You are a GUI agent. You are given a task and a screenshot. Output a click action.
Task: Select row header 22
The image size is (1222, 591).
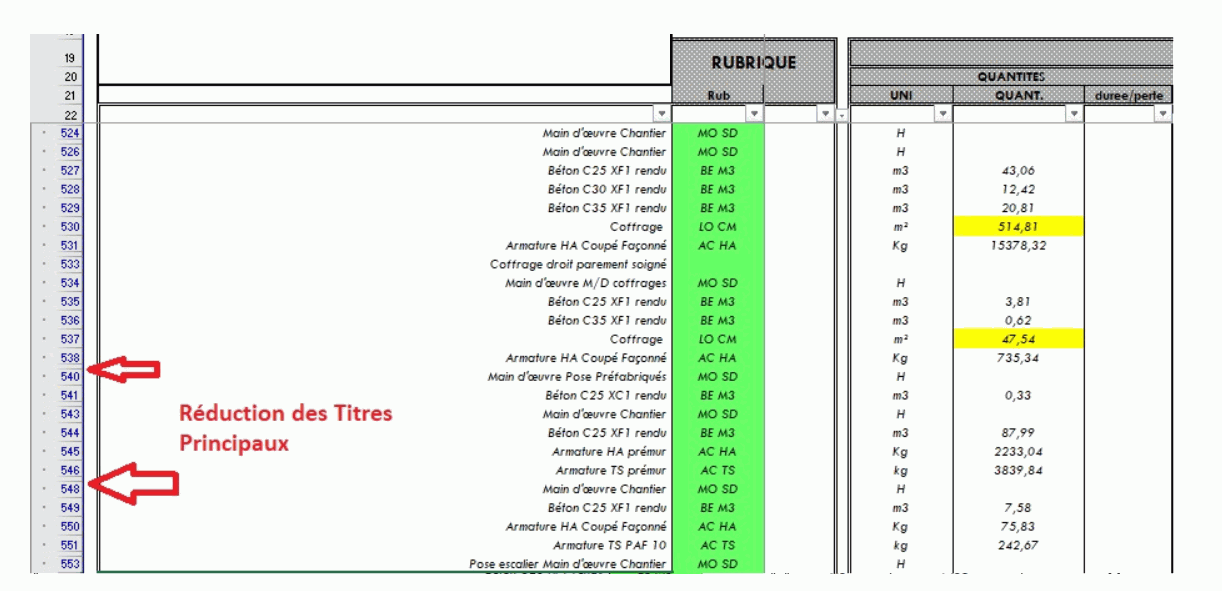(70, 114)
